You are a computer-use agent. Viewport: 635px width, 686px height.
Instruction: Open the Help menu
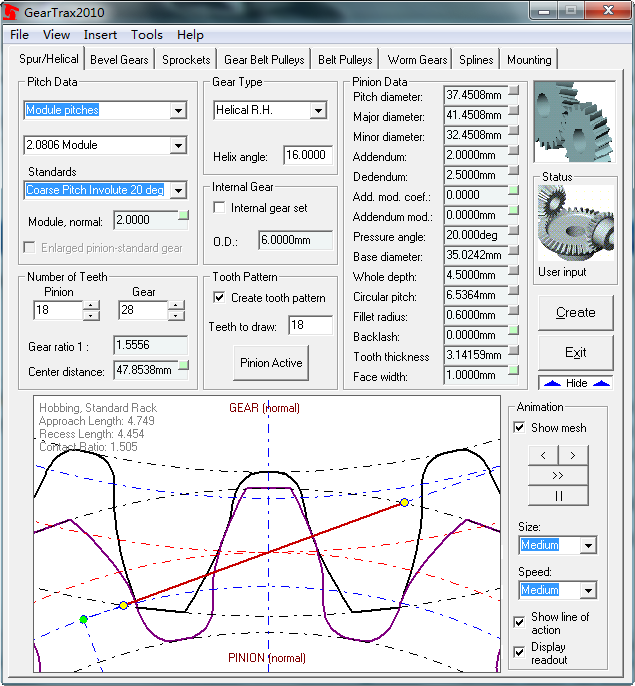click(x=190, y=35)
